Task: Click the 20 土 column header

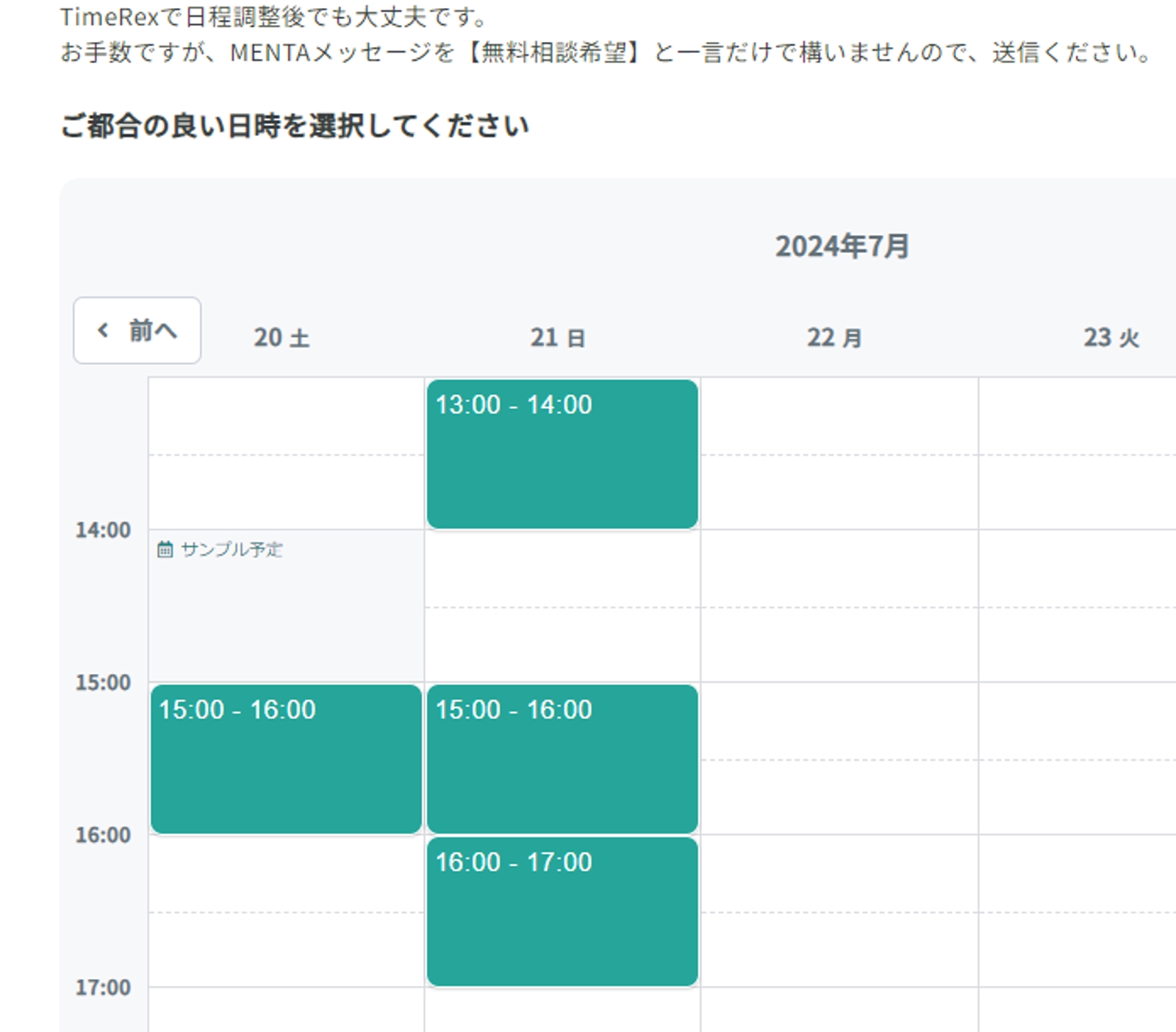Action: pos(282,337)
